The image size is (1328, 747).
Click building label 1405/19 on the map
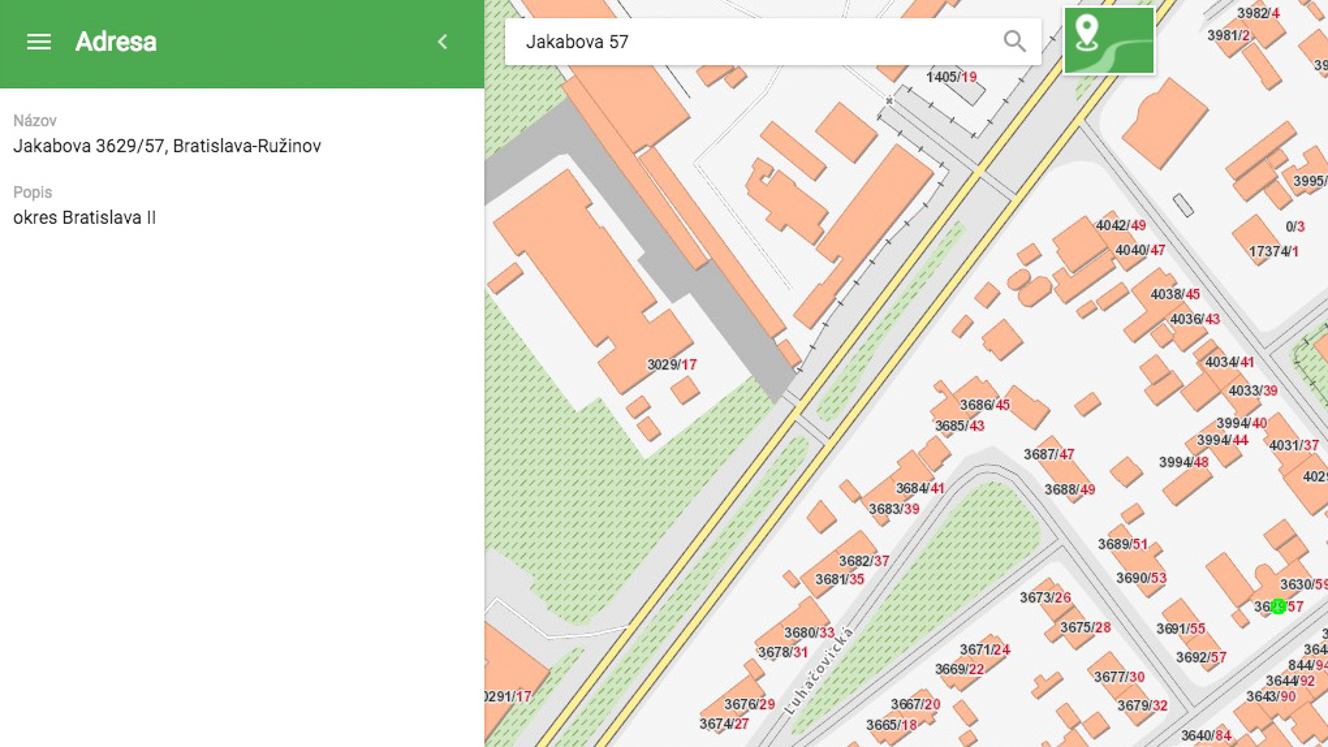click(951, 77)
